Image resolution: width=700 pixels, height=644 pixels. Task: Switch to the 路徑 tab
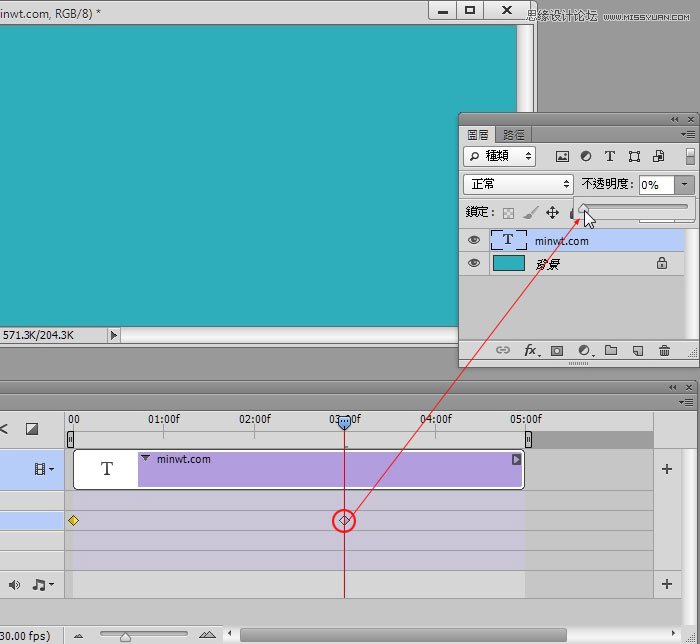(x=514, y=135)
